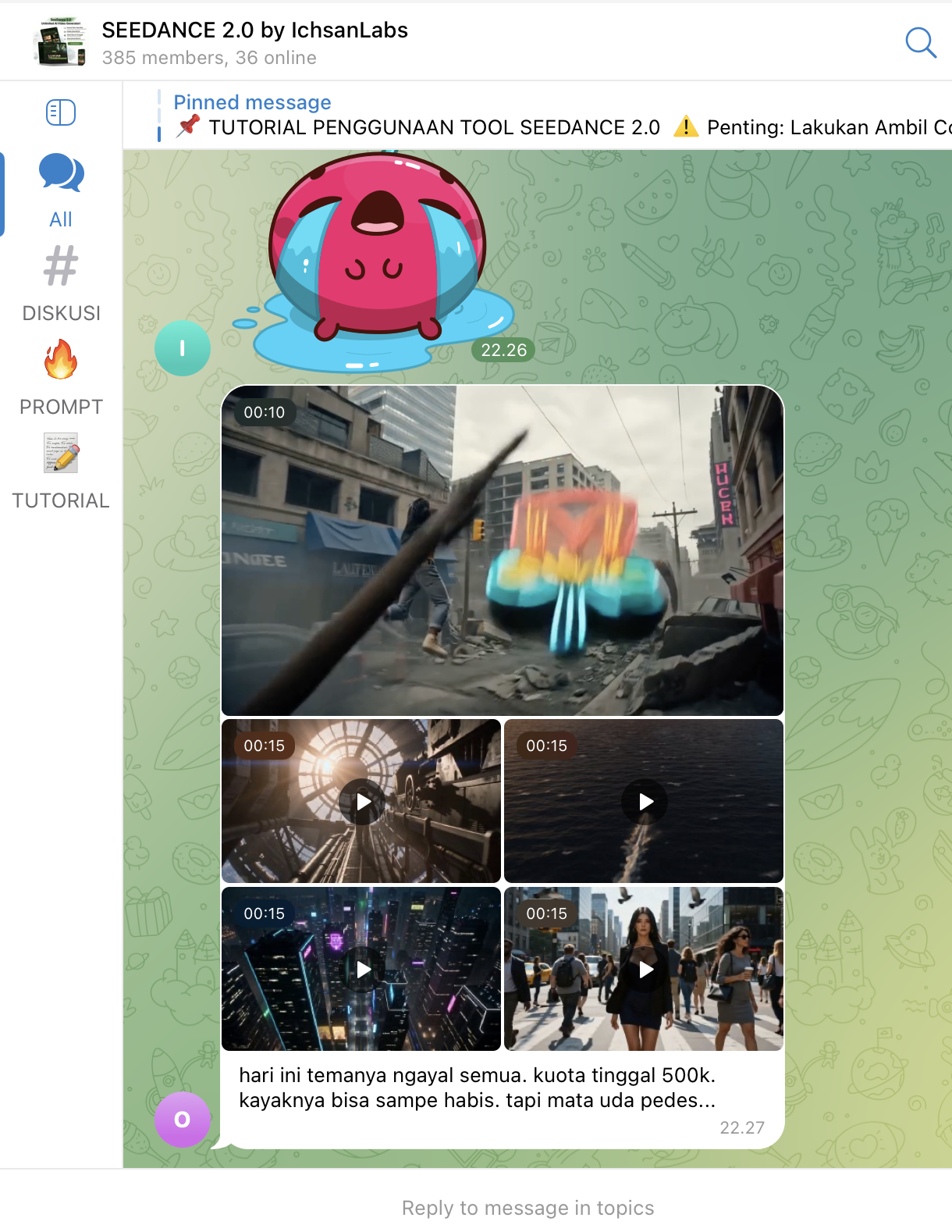Click the '385 members, 36 online' subtitle
This screenshot has height=1232, width=952.
209,58
